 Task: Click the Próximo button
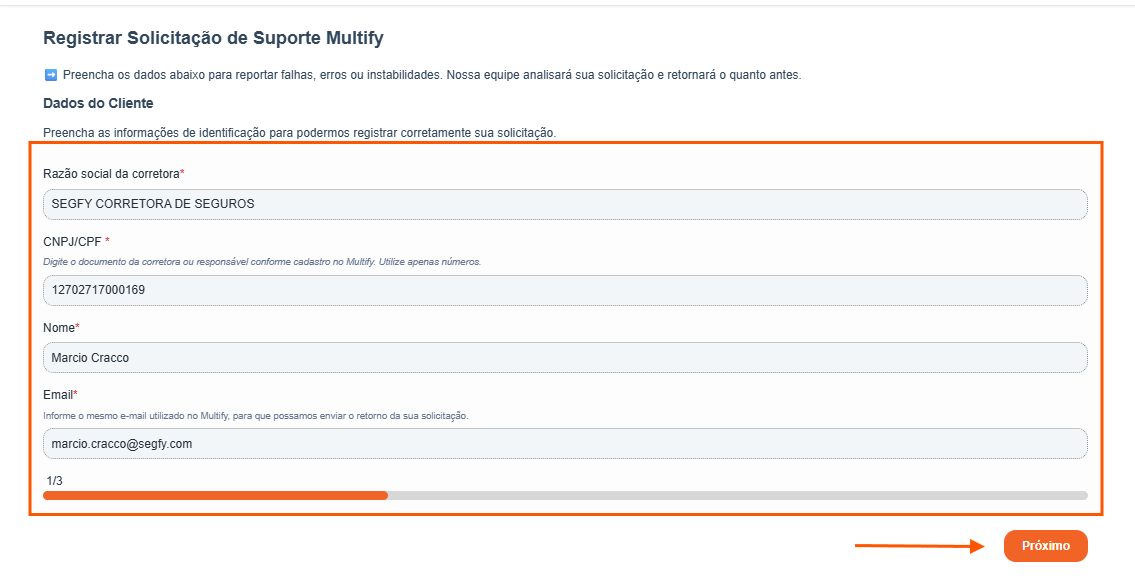(1045, 546)
